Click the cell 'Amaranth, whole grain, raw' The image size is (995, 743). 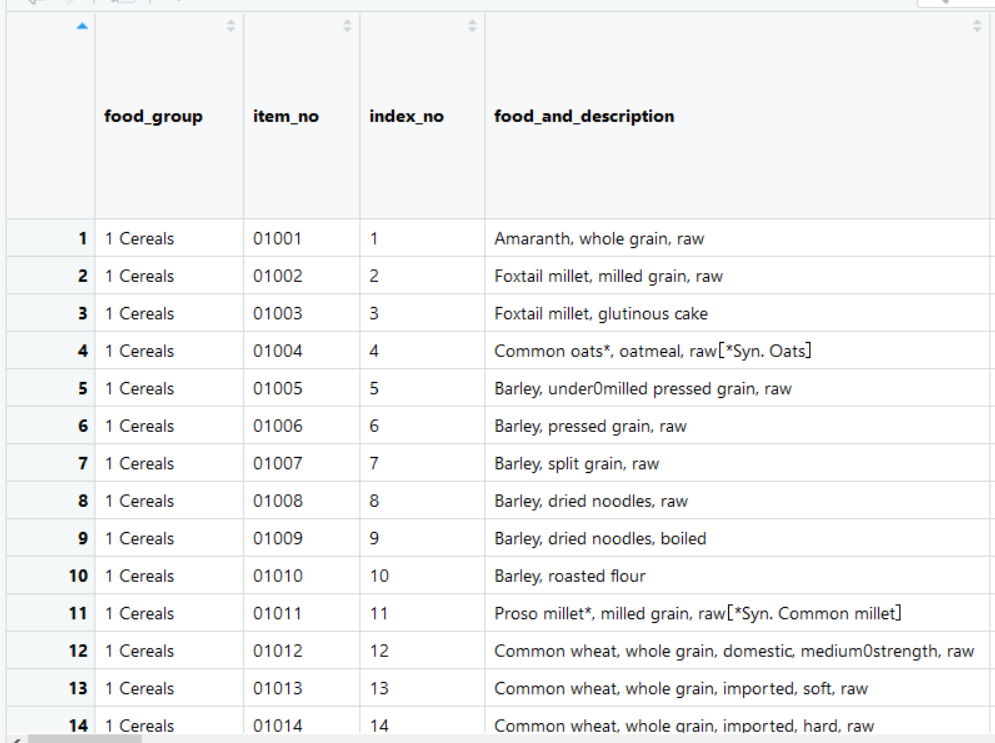599,239
